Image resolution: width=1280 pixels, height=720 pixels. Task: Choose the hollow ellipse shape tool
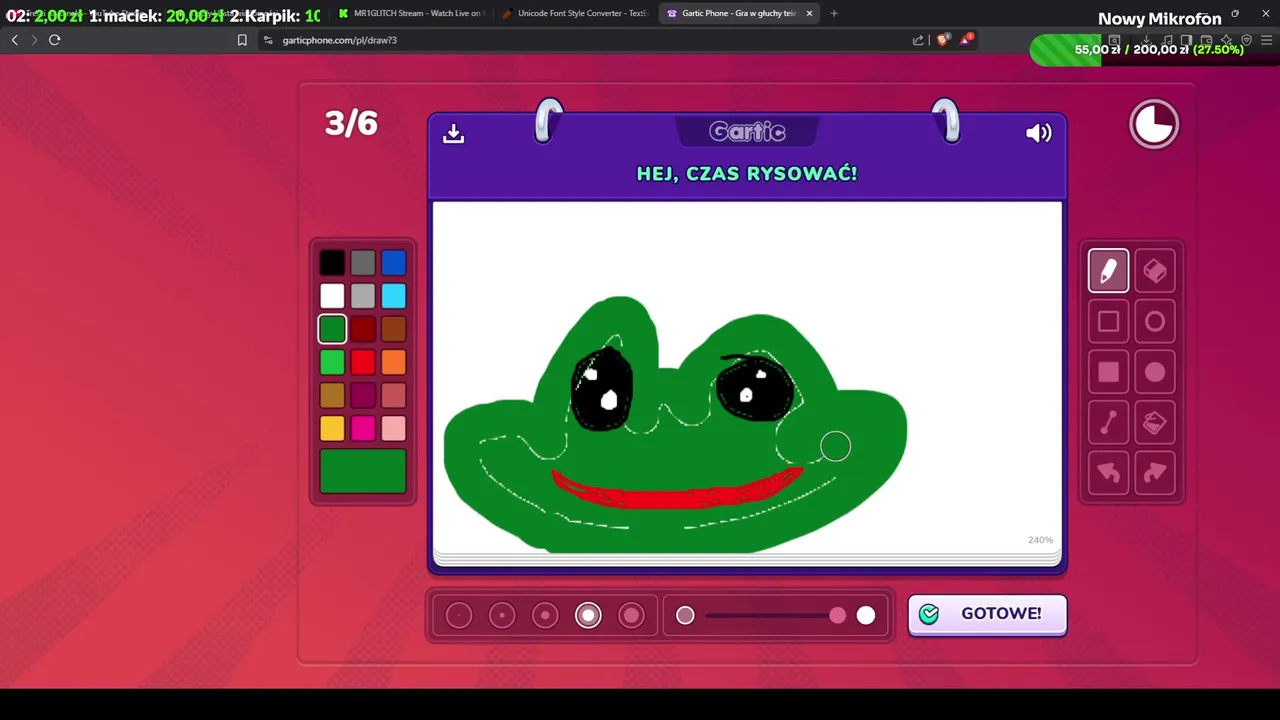click(1155, 322)
